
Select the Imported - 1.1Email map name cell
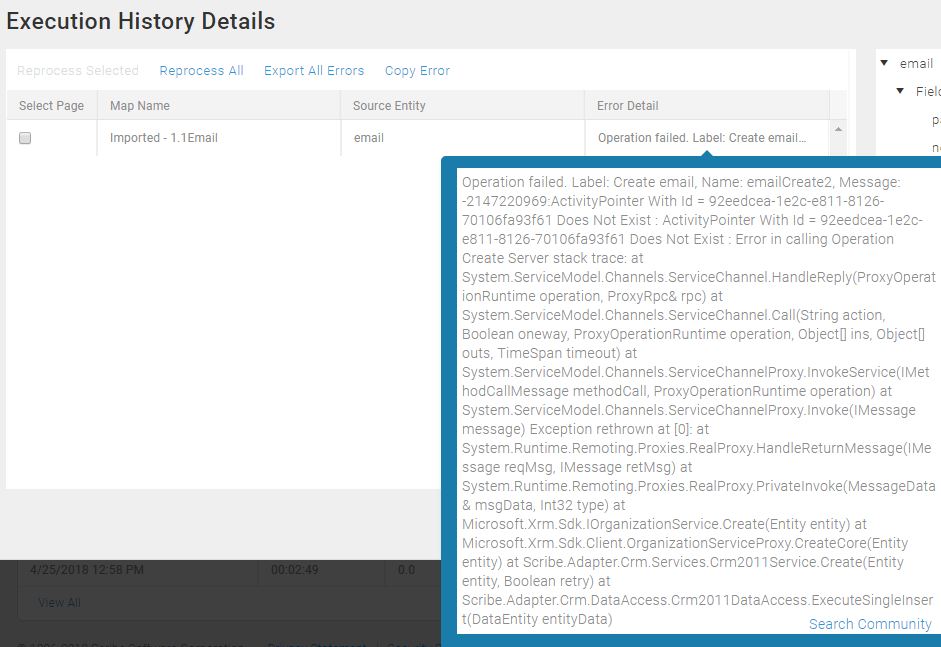tap(164, 138)
